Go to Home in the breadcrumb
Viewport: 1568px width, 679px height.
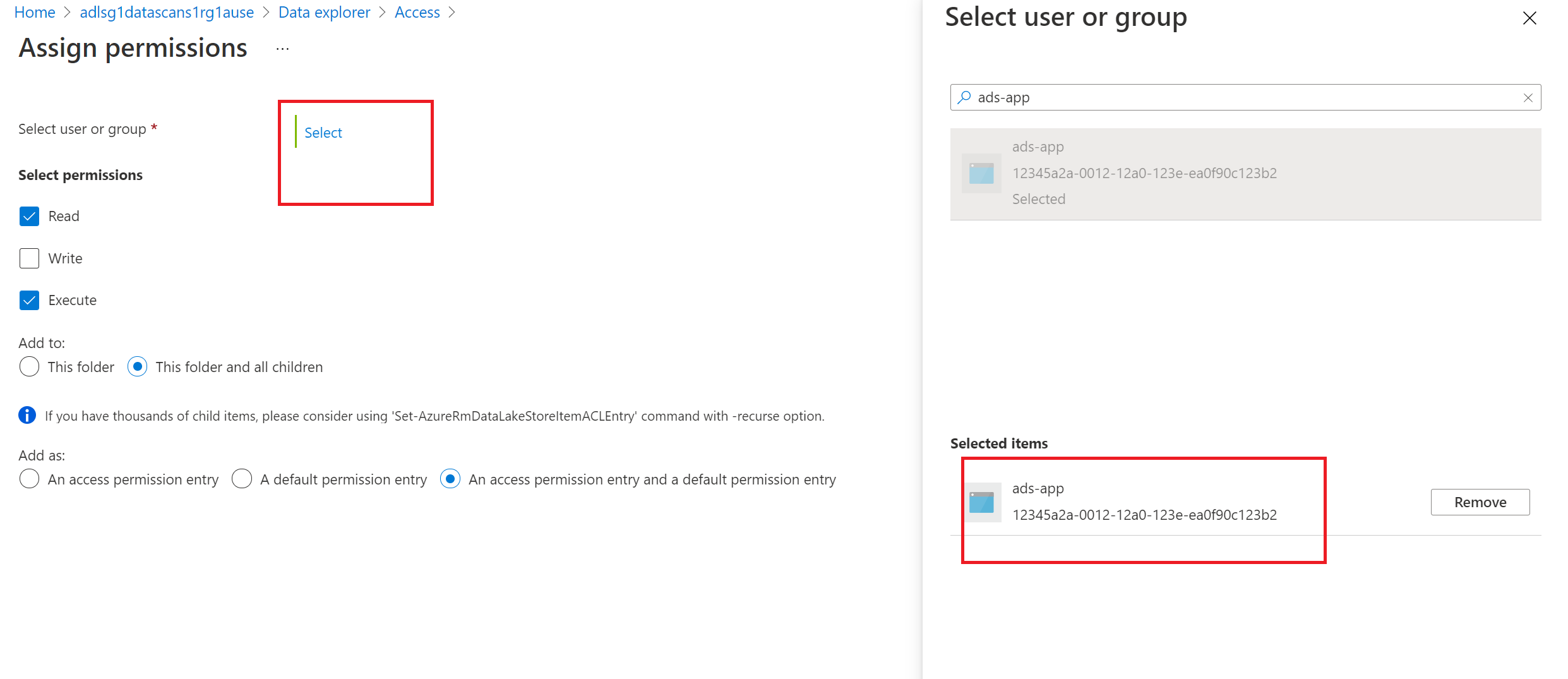pos(35,13)
